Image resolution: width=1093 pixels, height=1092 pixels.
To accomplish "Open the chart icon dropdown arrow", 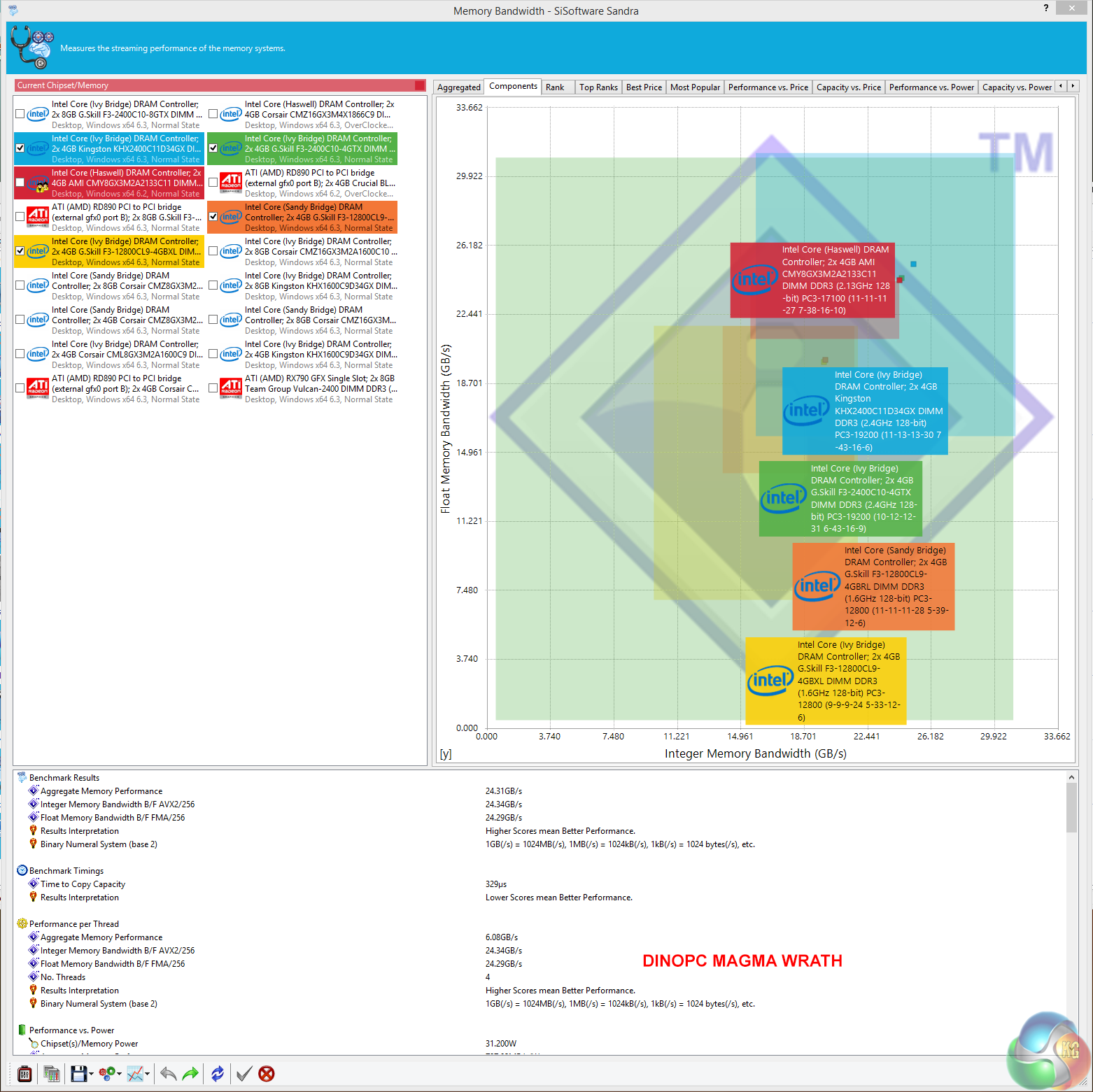I will pos(147,1074).
